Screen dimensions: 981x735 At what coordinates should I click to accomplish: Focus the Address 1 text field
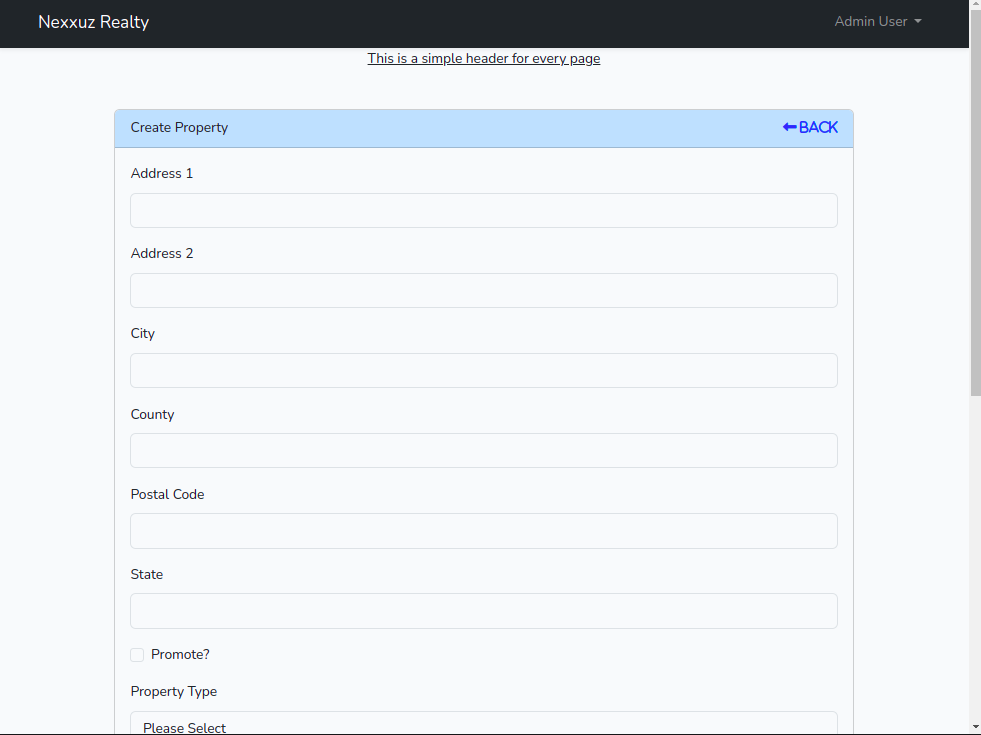tap(483, 211)
